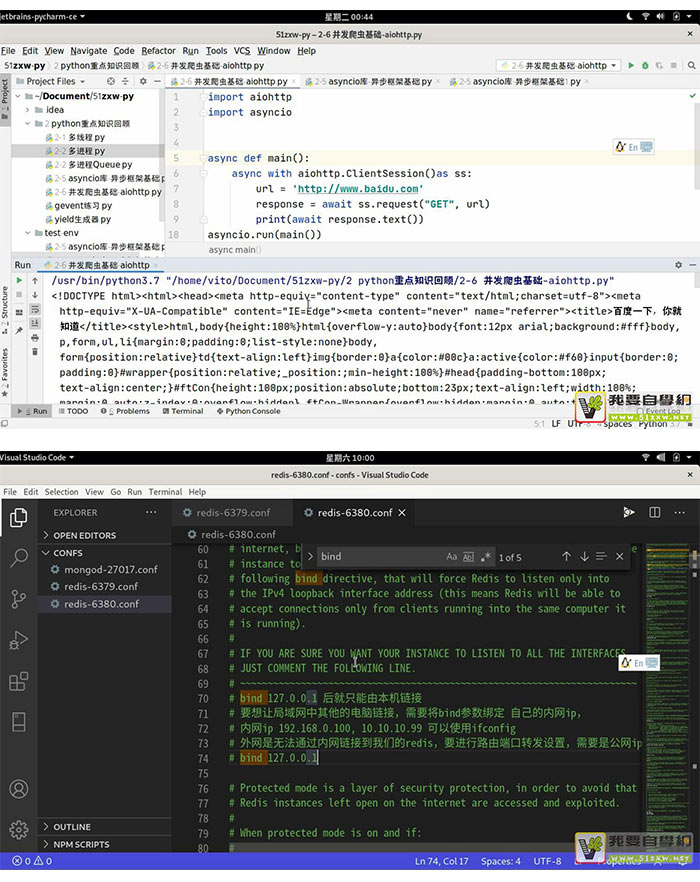Click Run with Coverage icon in PyCharm toolbar
This screenshot has width=700, height=882.
point(659,65)
